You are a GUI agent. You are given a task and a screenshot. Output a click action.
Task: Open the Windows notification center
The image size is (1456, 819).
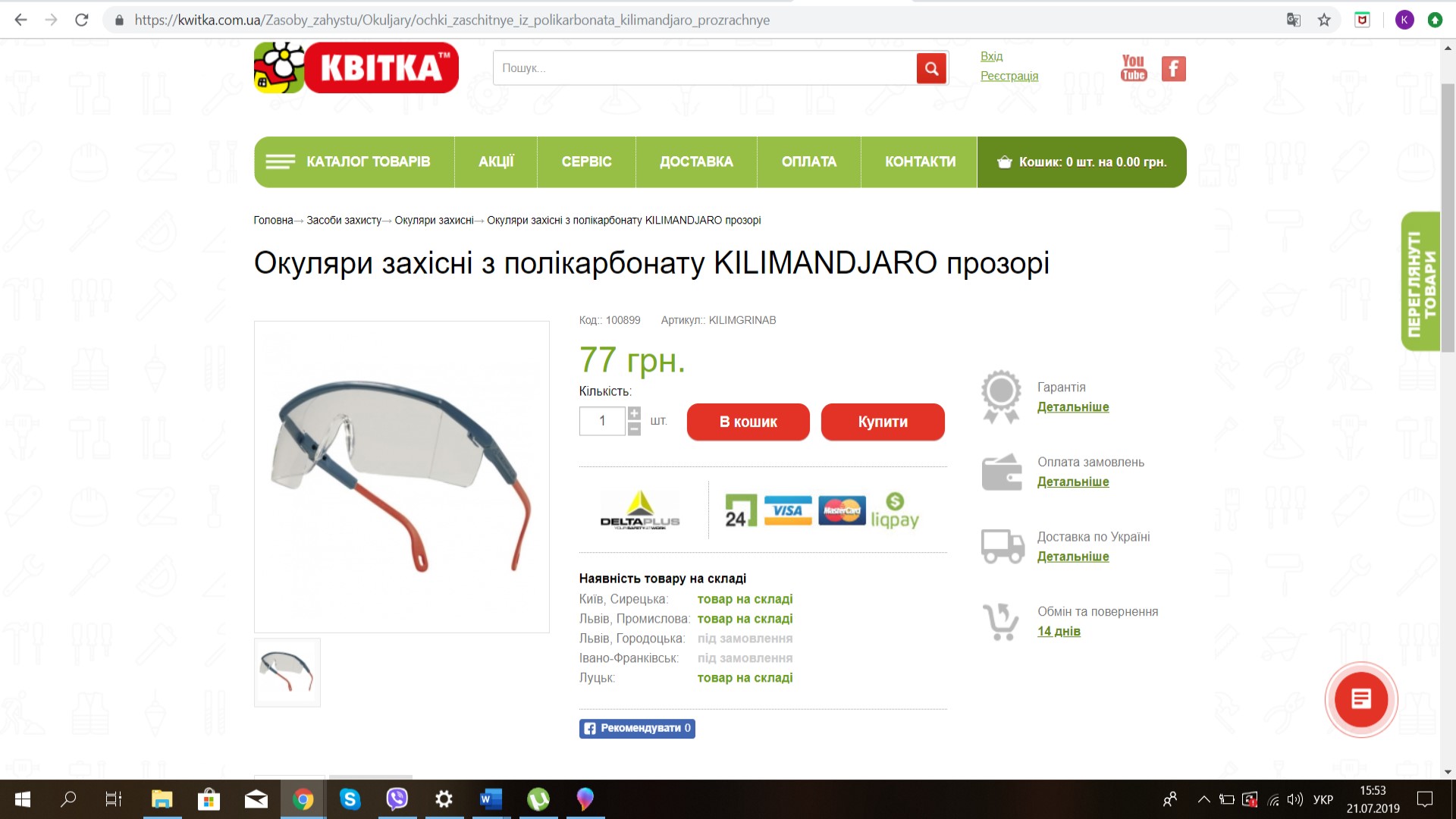(1426, 799)
